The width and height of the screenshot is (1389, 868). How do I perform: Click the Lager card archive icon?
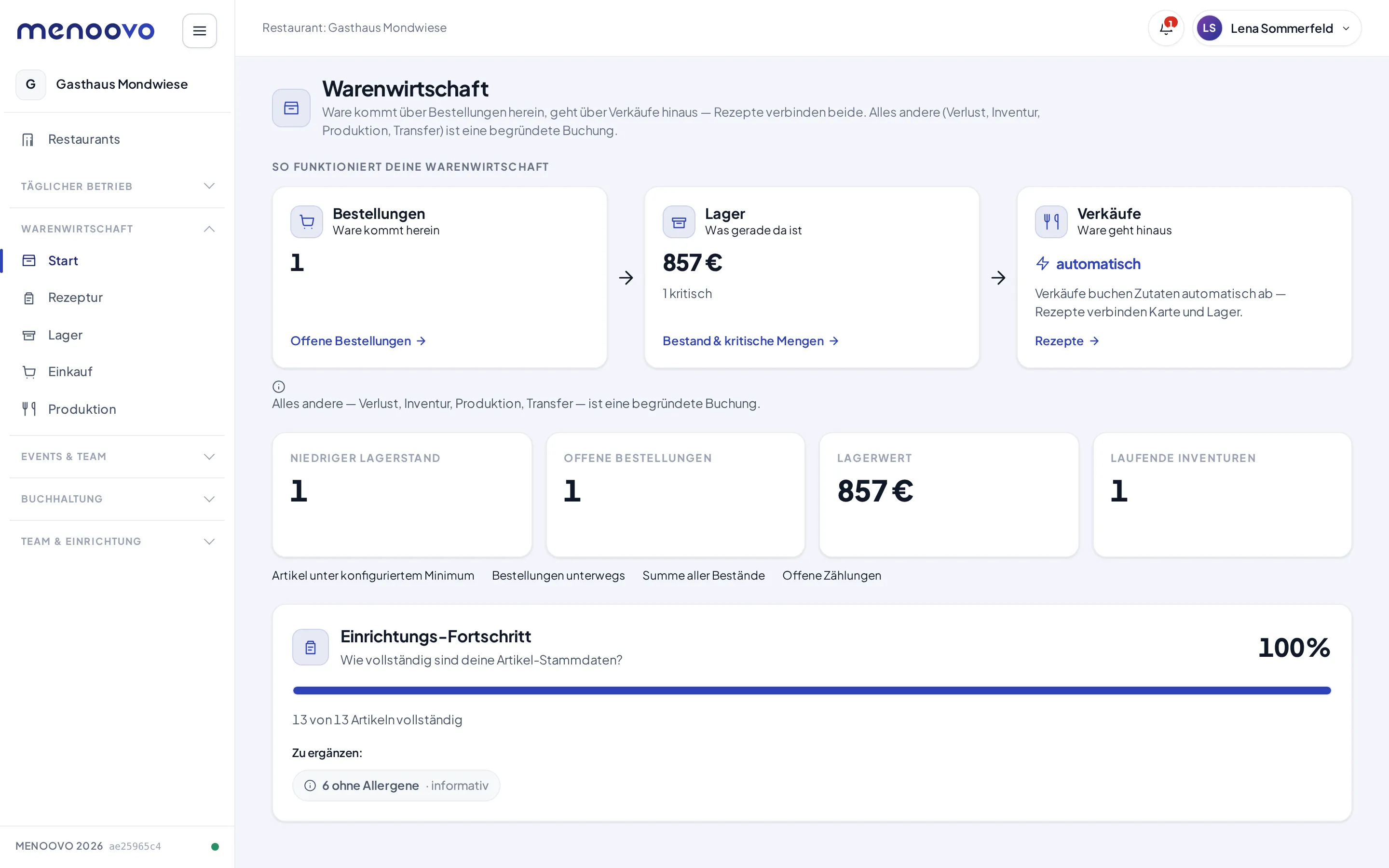click(x=679, y=222)
